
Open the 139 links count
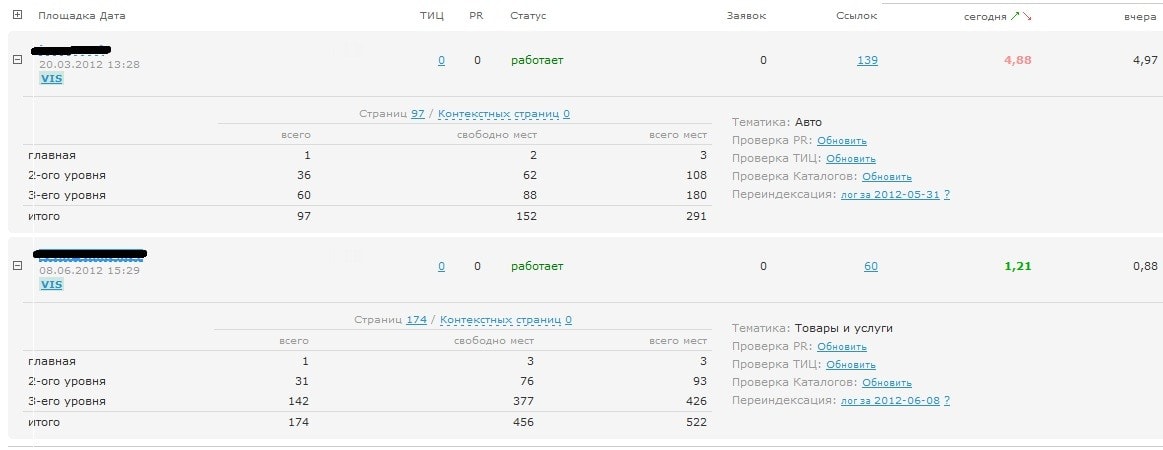(x=867, y=60)
